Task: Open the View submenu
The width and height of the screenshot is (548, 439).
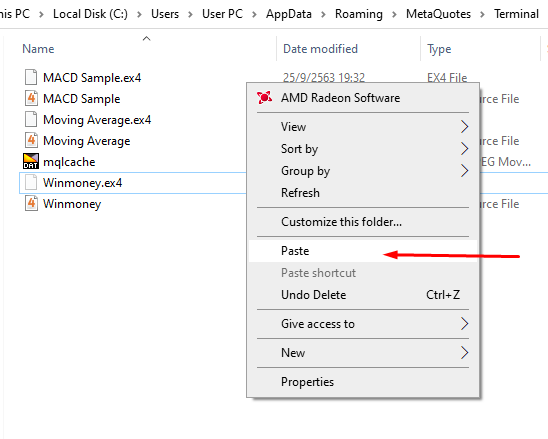Action: (363, 127)
